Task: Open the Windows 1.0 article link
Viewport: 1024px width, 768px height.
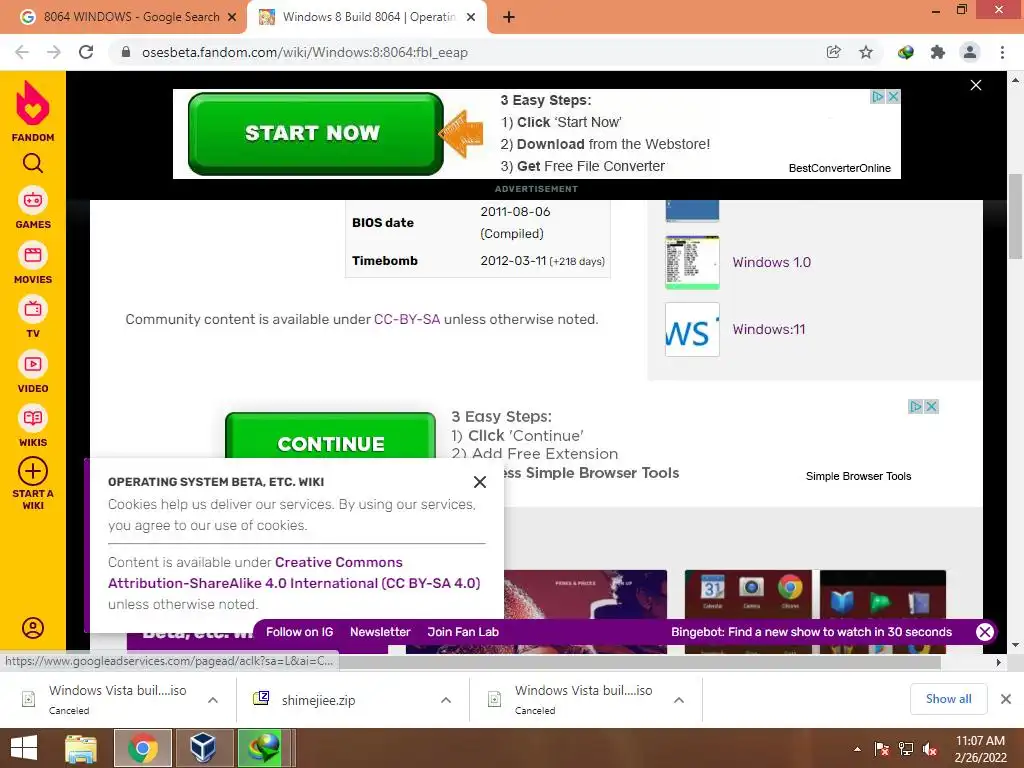Action: (771, 263)
